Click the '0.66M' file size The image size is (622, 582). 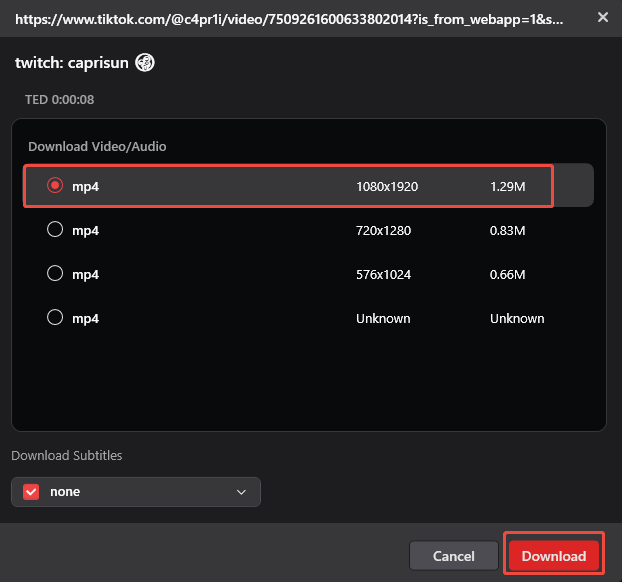tap(507, 275)
